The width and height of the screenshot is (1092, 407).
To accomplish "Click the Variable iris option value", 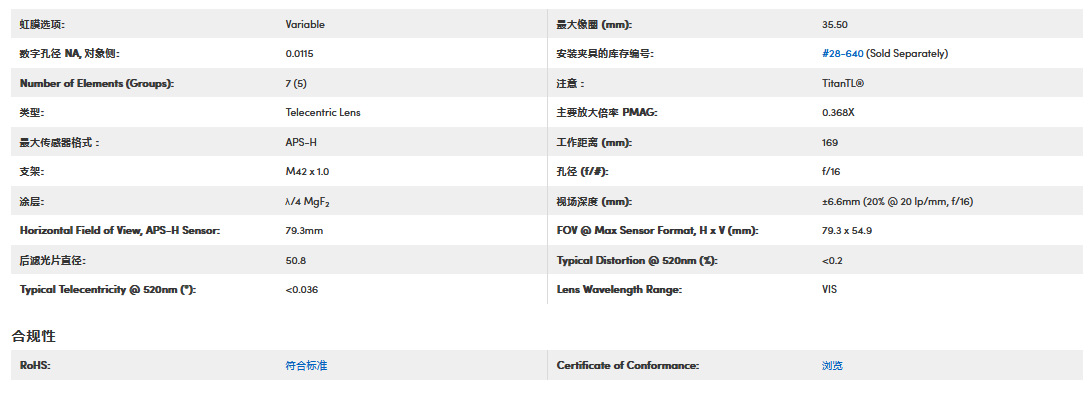I will point(305,24).
